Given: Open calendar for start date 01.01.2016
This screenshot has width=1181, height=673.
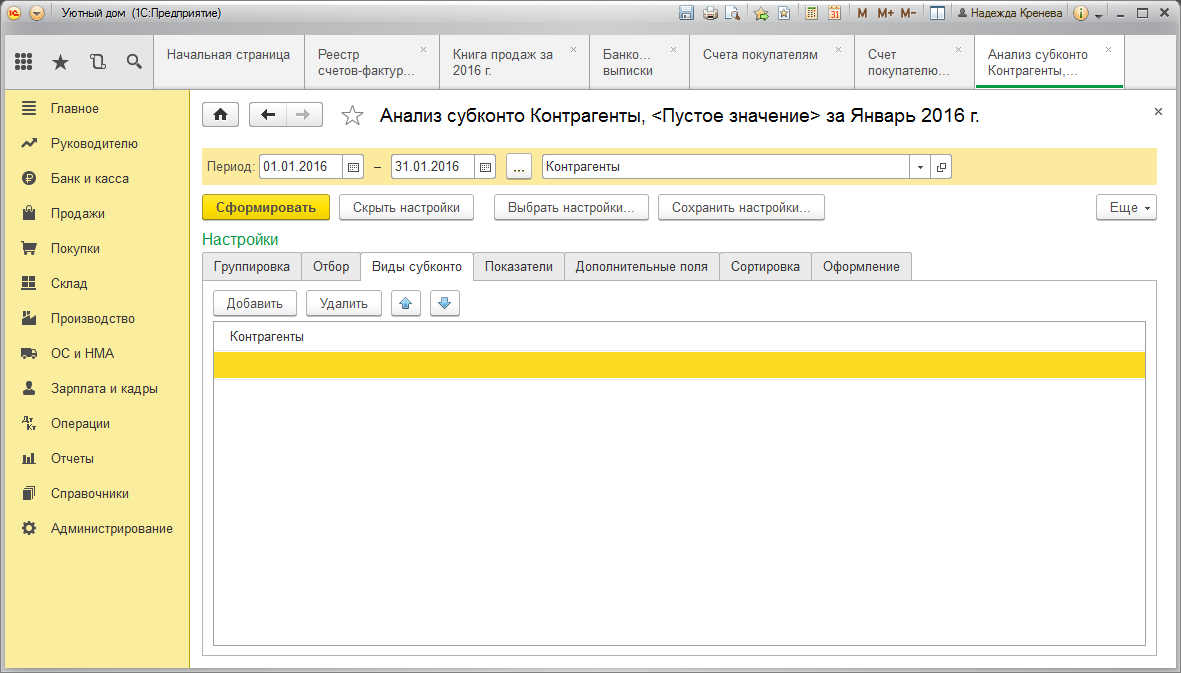Looking at the screenshot, I should pyautogui.click(x=353, y=167).
